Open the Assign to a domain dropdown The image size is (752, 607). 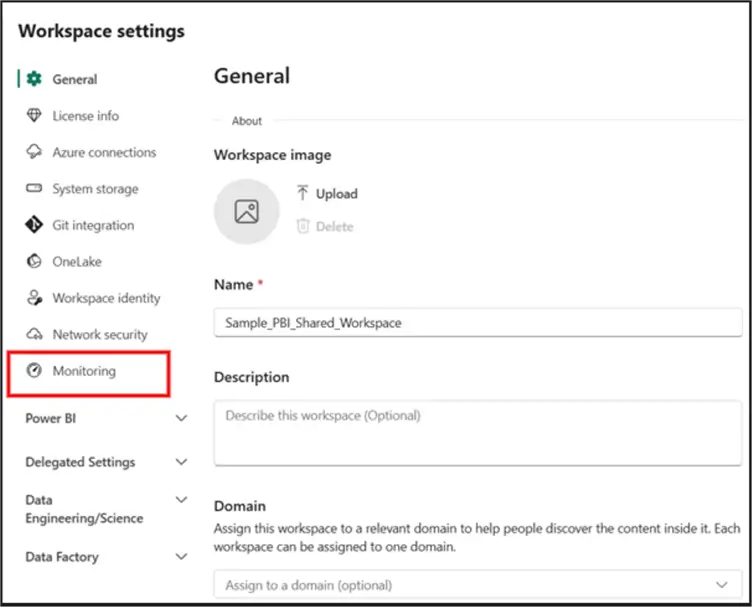click(x=478, y=585)
